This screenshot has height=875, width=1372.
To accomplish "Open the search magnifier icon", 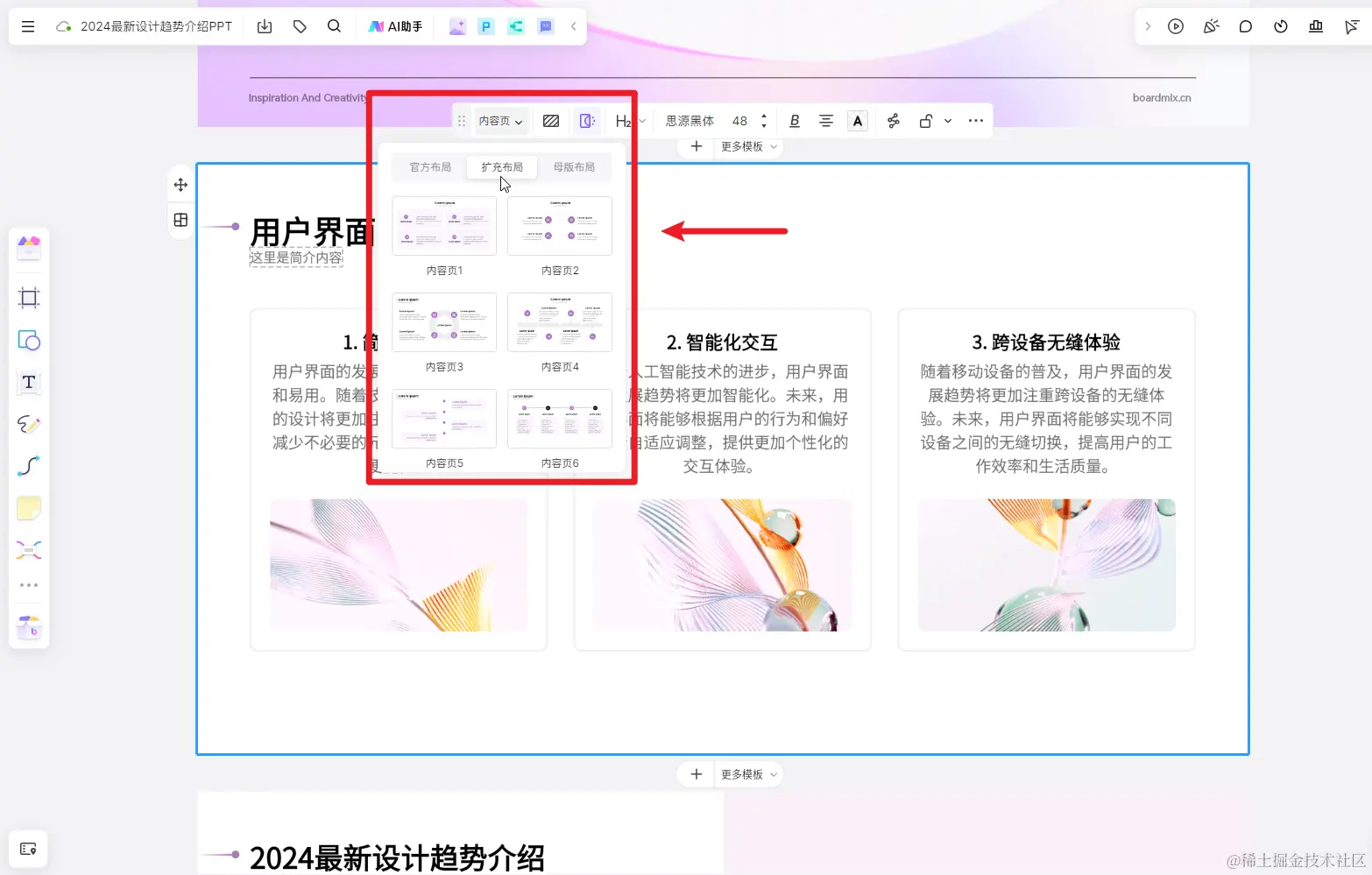I will click(334, 26).
